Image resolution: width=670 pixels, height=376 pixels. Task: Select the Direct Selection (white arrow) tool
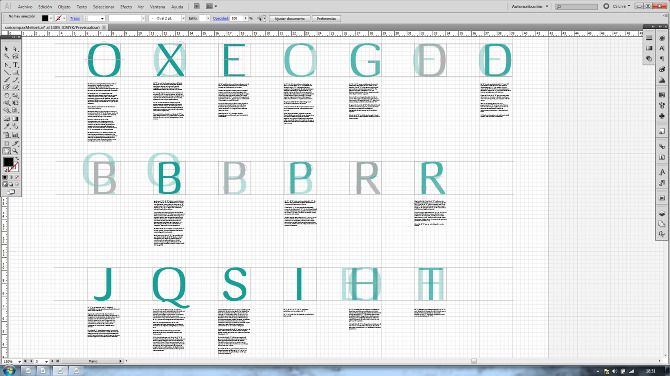pyautogui.click(x=15, y=49)
